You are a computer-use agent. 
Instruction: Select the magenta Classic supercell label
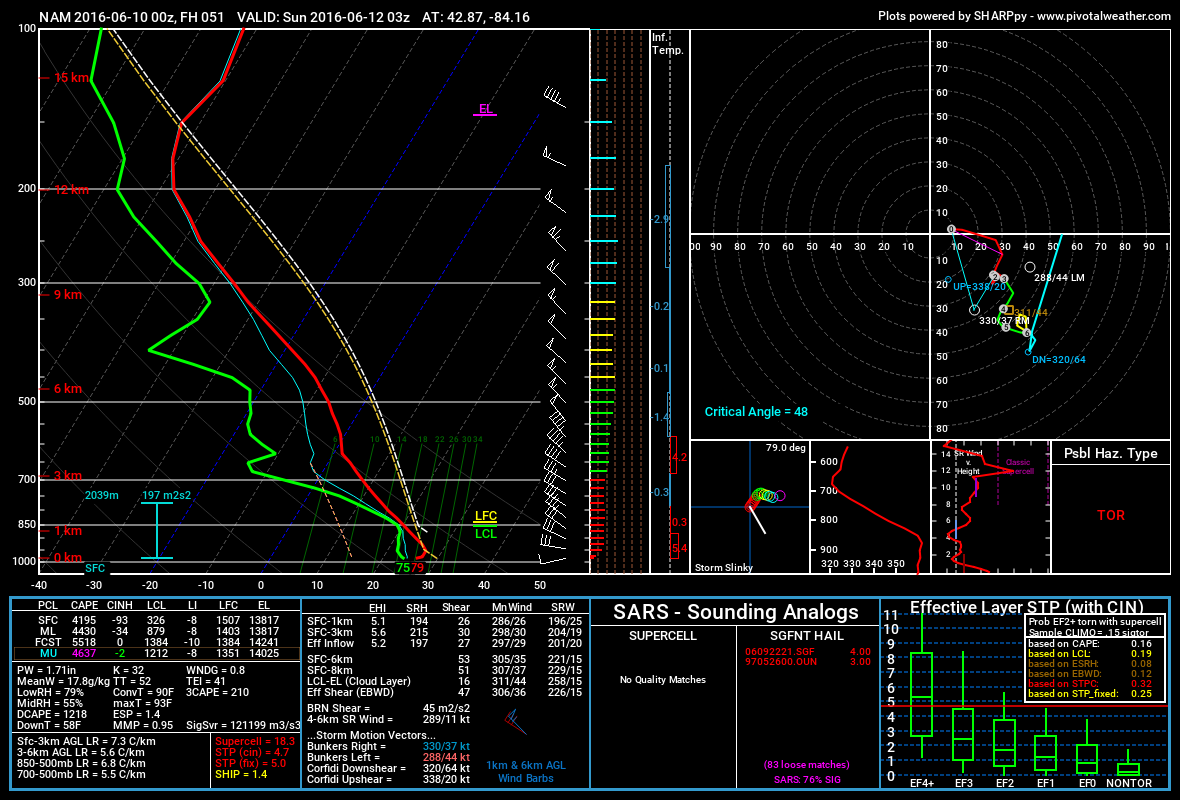[x=1017, y=467]
